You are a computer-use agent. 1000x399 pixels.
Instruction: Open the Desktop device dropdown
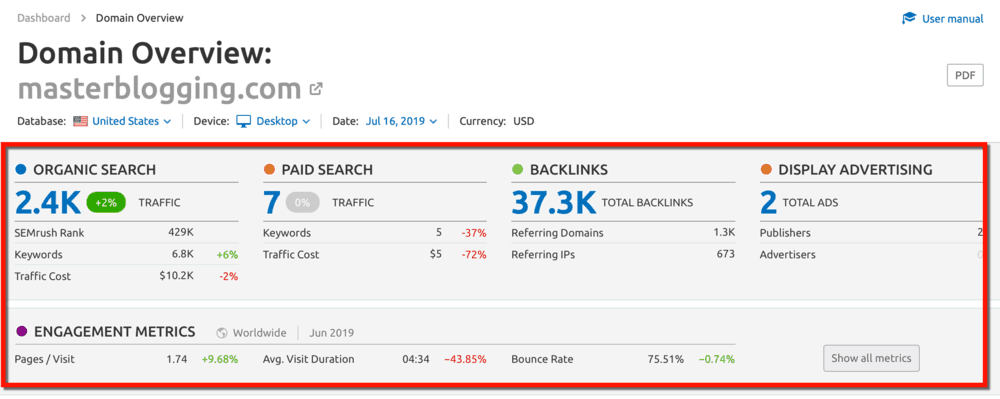[x=283, y=121]
